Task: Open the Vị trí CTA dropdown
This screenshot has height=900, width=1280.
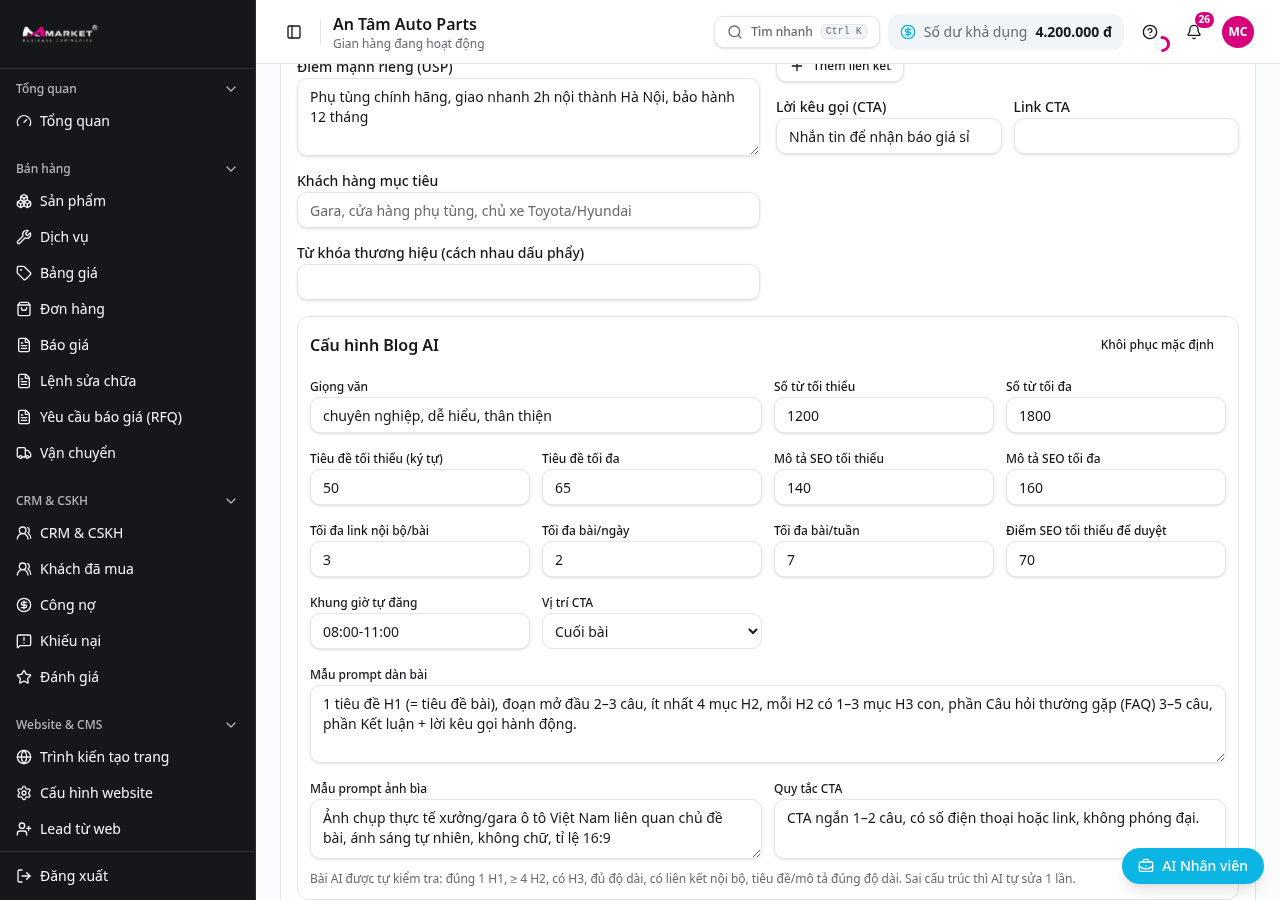Action: (x=652, y=631)
